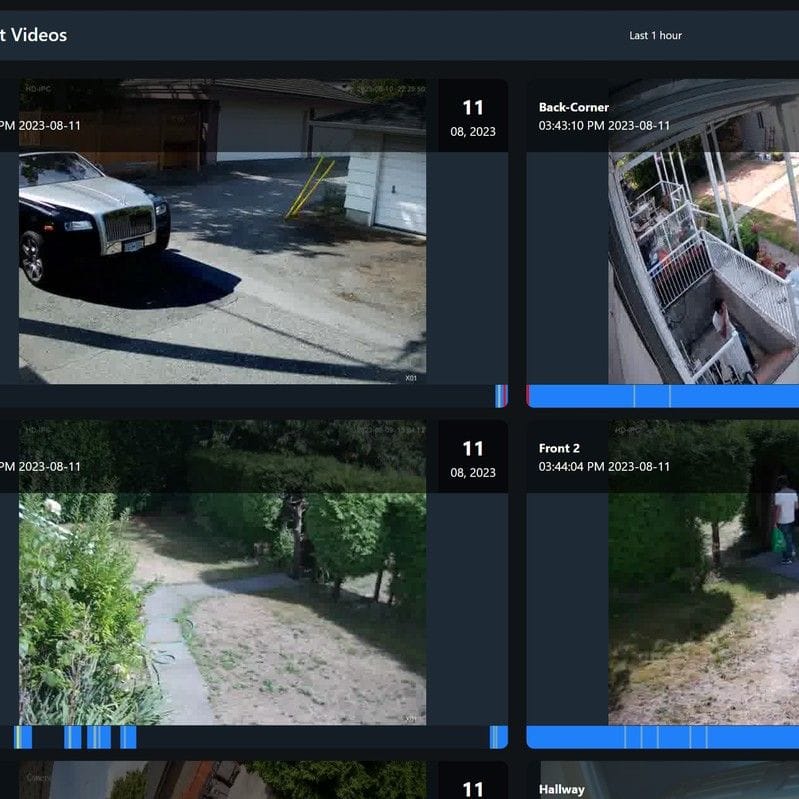Click the Back-Corner camera title
Screen dimensions: 799x799
(x=573, y=107)
